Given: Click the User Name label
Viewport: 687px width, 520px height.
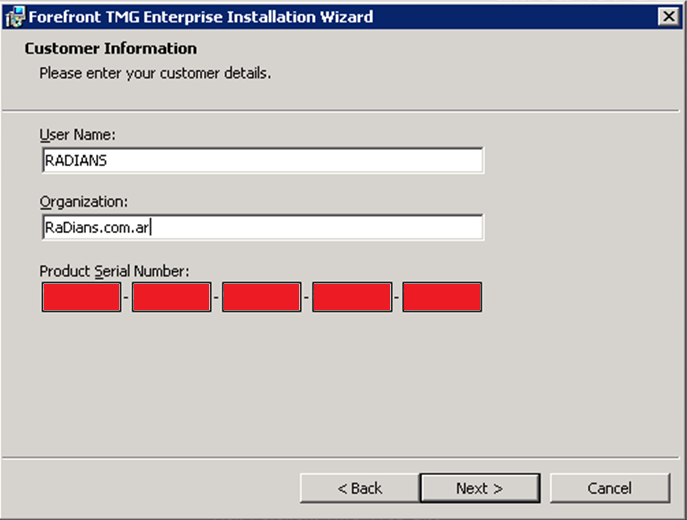Looking at the screenshot, I should (x=78, y=134).
